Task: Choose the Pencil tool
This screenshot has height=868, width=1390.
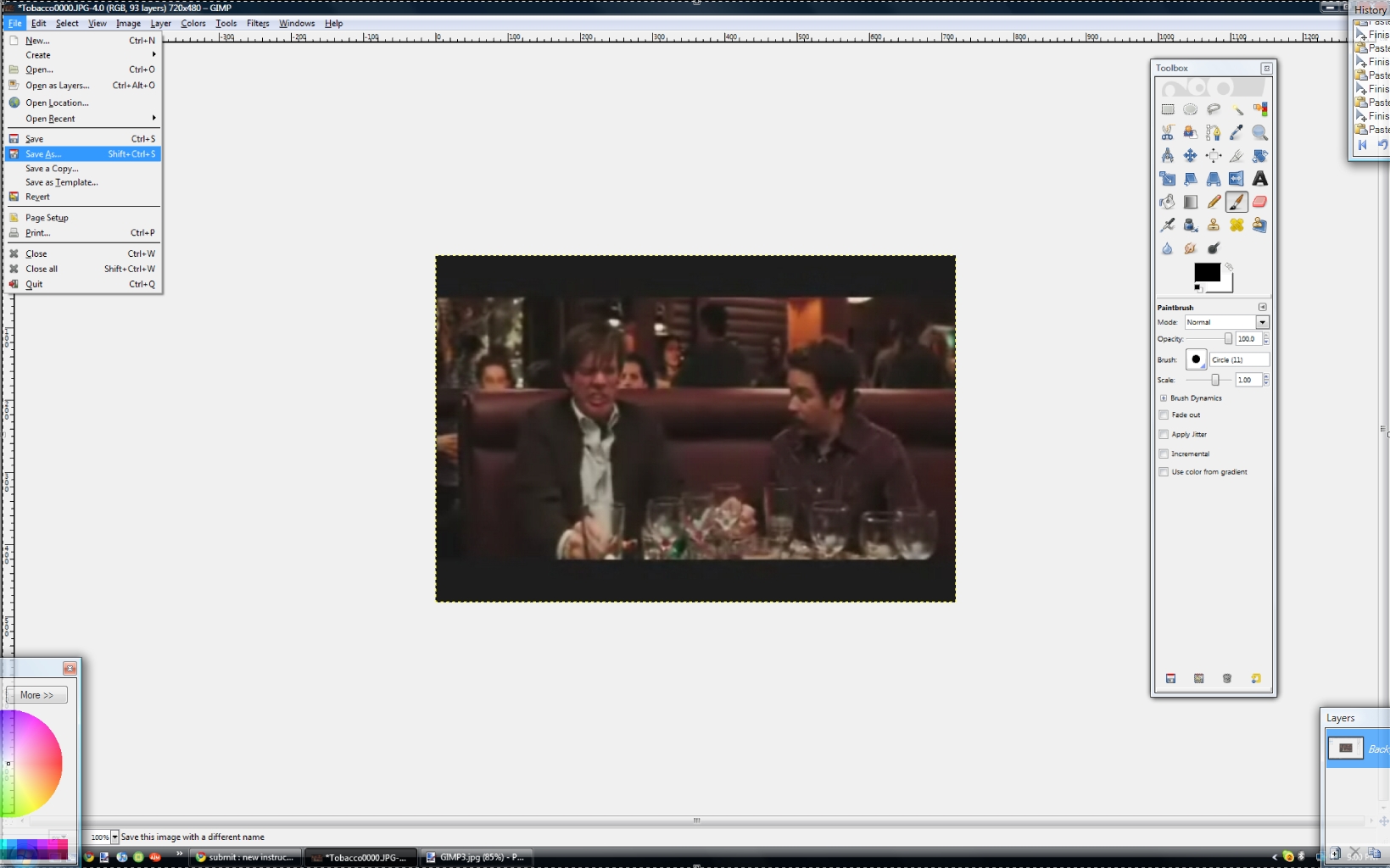Action: point(1214,202)
